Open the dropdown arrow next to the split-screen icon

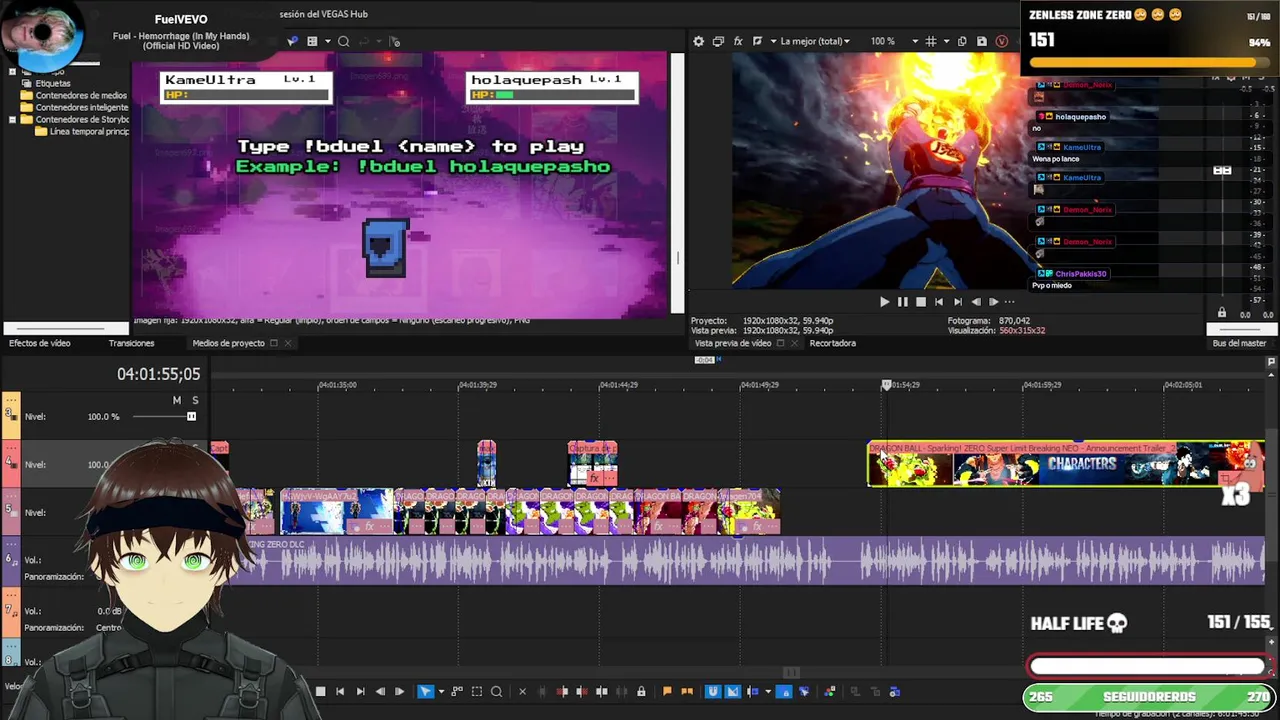pyautogui.click(x=773, y=41)
